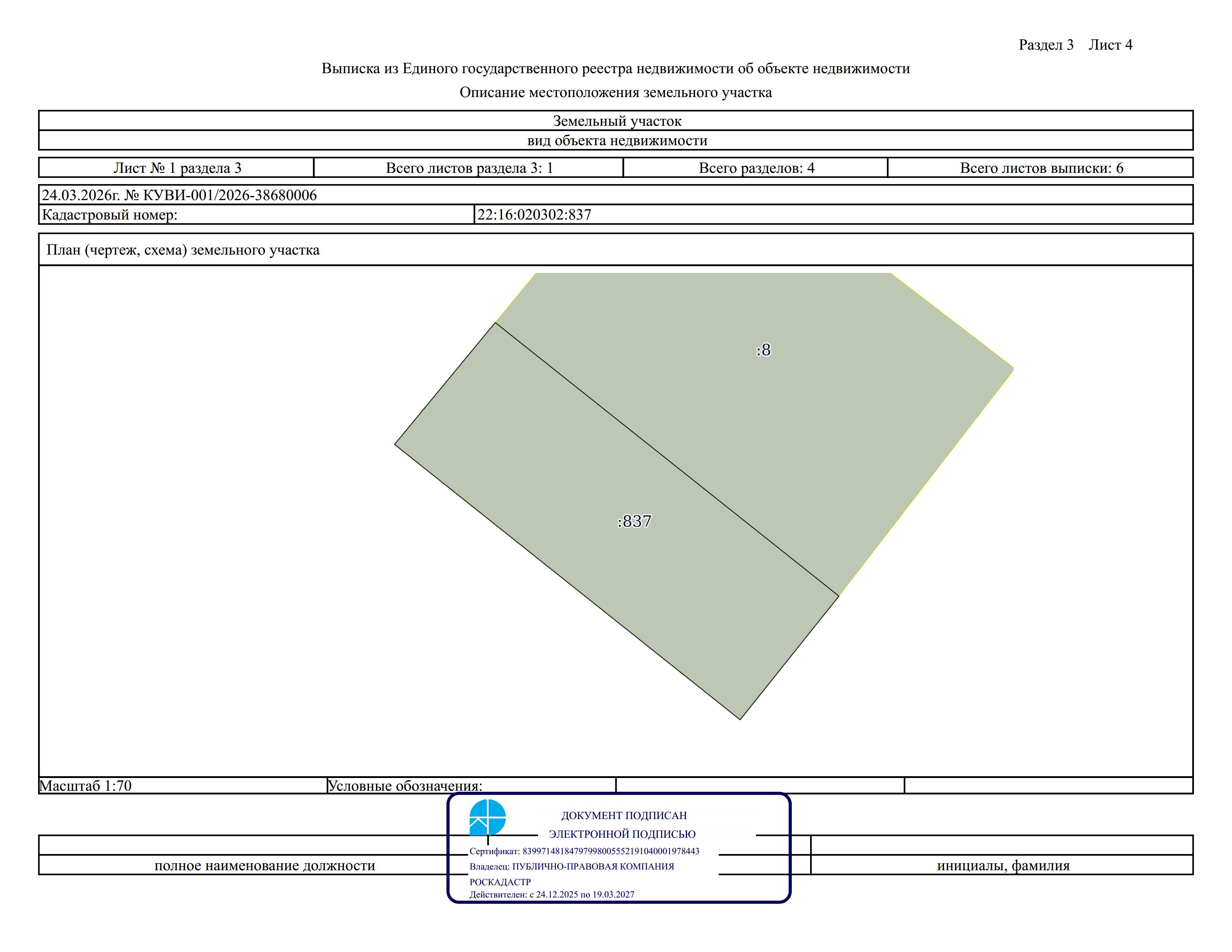The width and height of the screenshot is (1232, 952).
Task: Click 'Раздел 3 Лист 4' page header
Action: (x=1075, y=44)
